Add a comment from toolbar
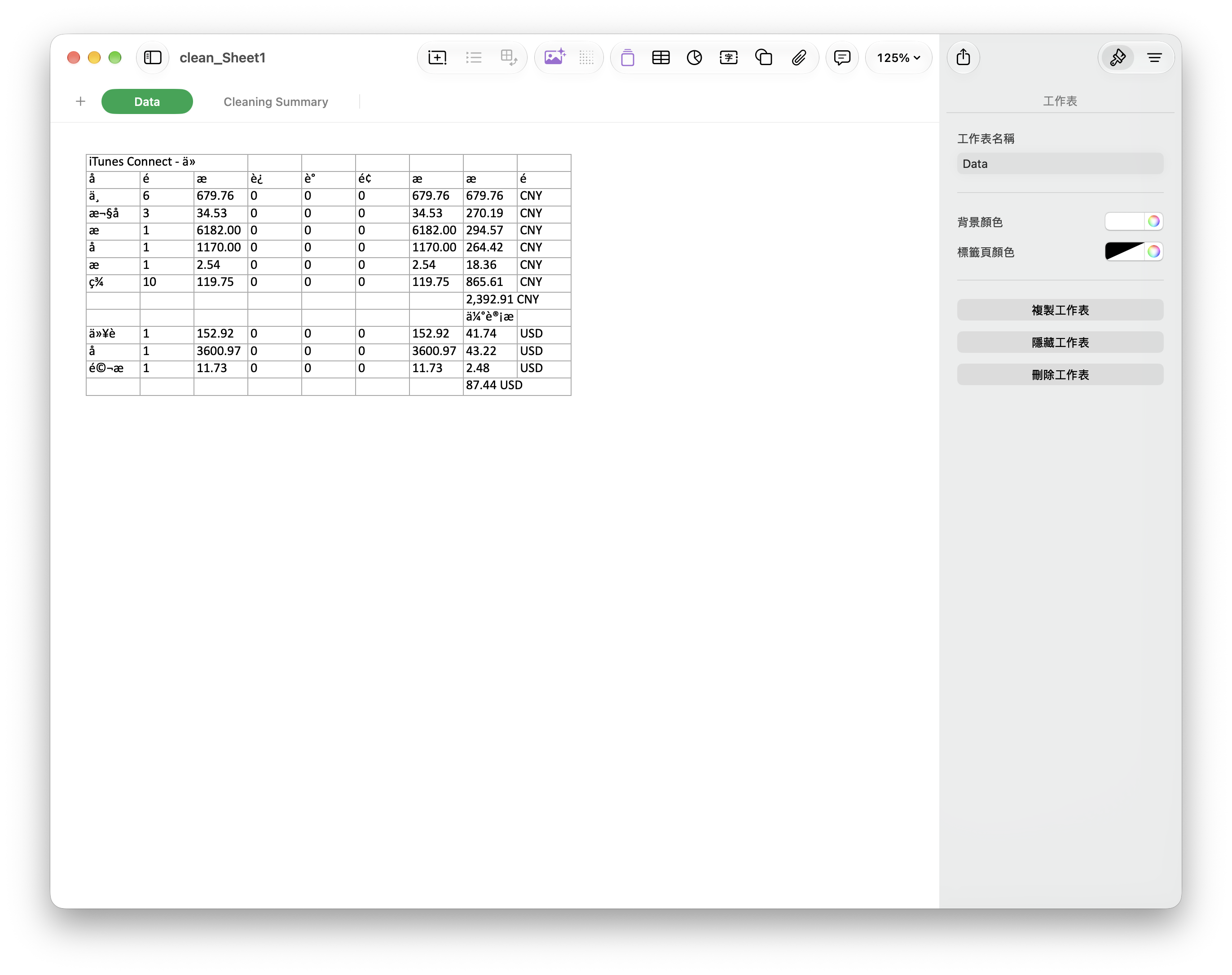The height and width of the screenshot is (975, 1232). click(842, 57)
